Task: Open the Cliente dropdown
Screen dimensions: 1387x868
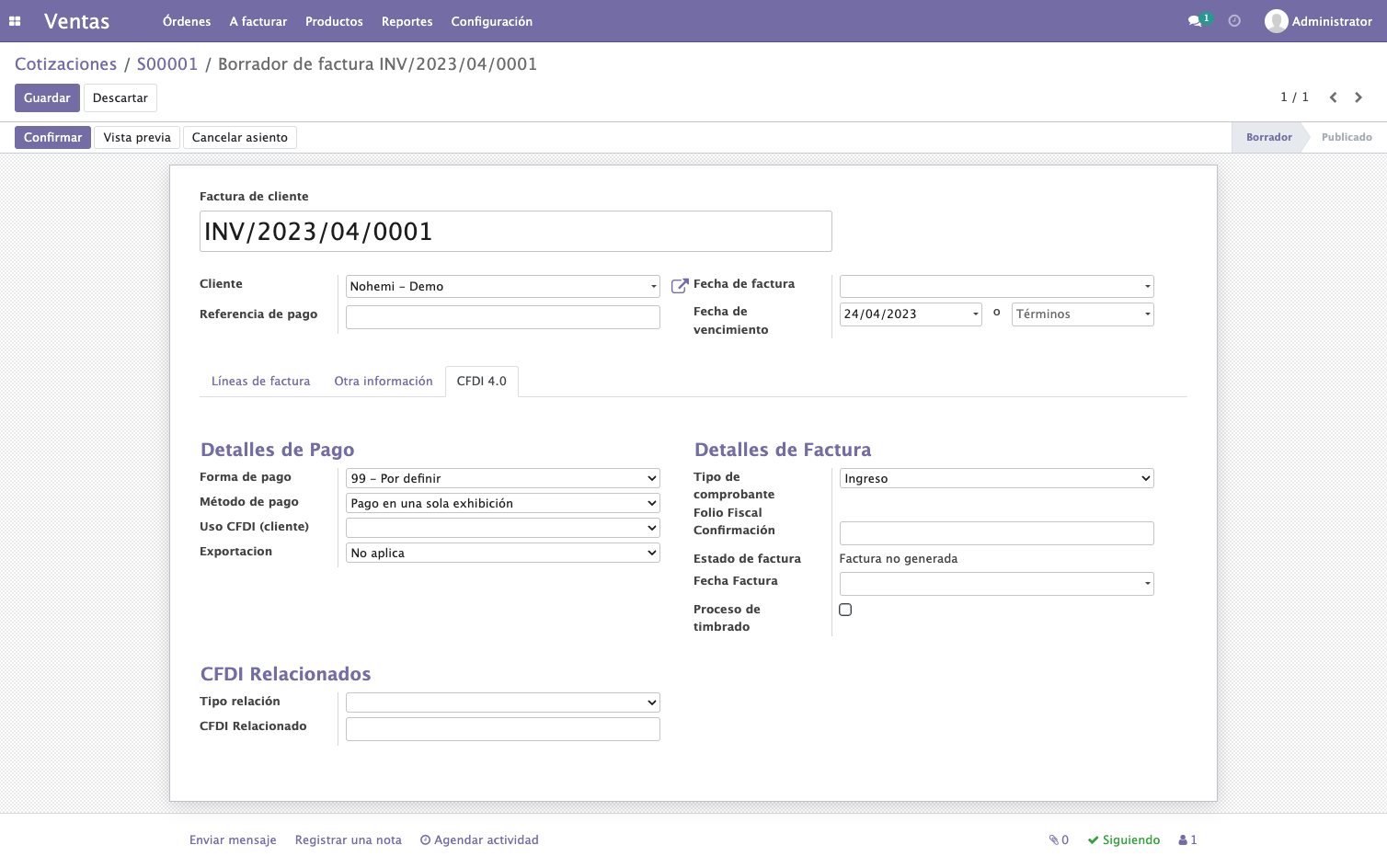Action: [503, 287]
